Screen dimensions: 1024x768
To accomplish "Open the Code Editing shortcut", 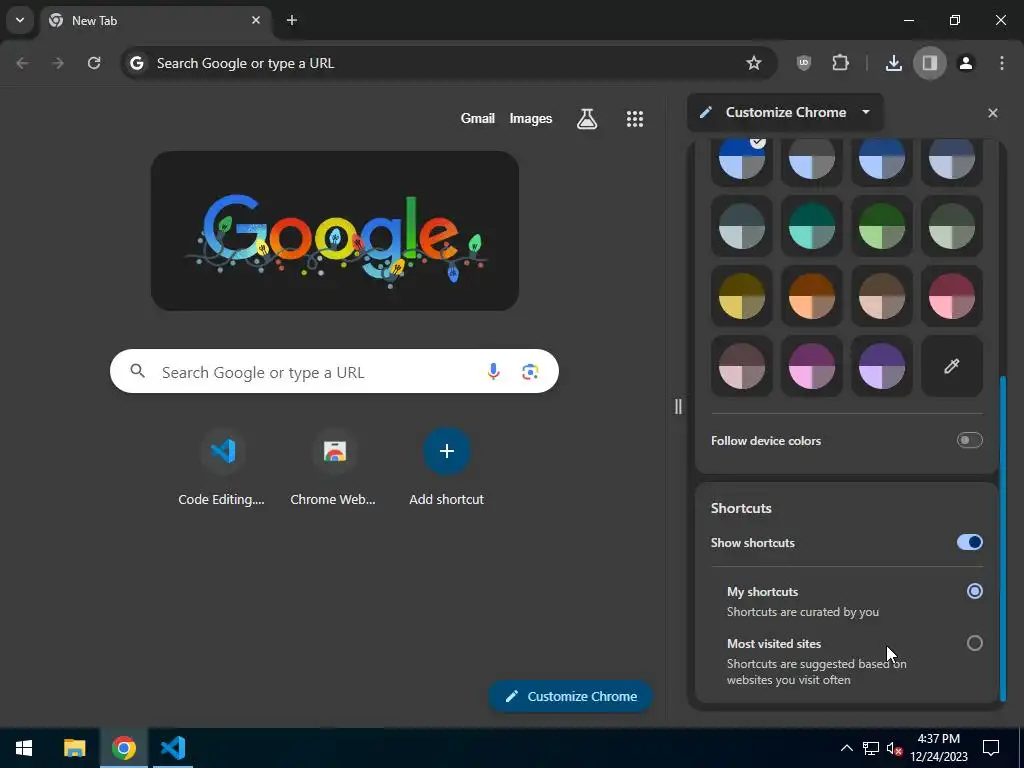I will coord(222,468).
